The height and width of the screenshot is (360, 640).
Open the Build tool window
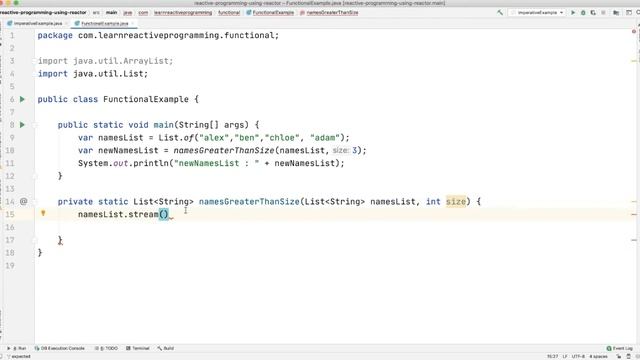166,348
